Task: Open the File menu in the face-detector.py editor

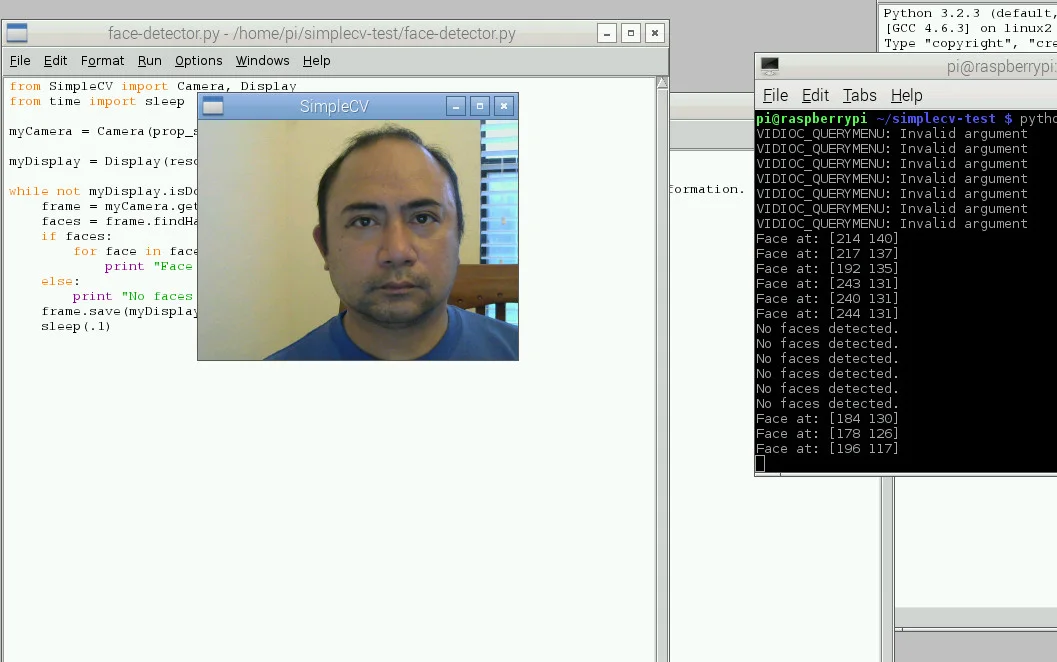Action: coord(19,60)
